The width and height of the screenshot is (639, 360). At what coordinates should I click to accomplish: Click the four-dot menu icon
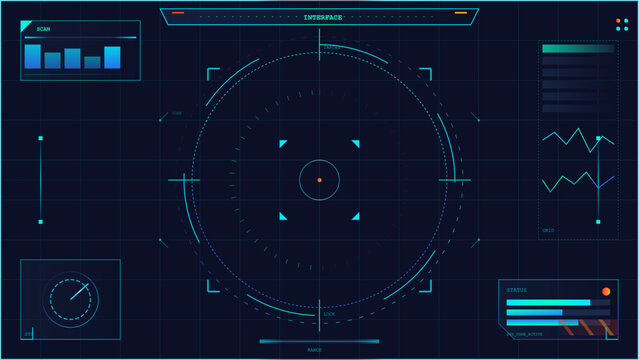point(622,24)
